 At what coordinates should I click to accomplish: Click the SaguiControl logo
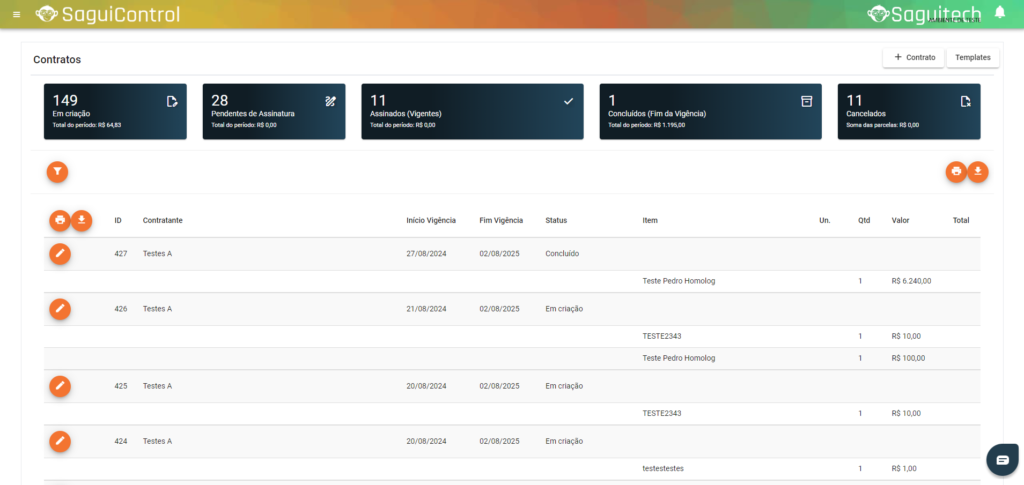[108, 14]
